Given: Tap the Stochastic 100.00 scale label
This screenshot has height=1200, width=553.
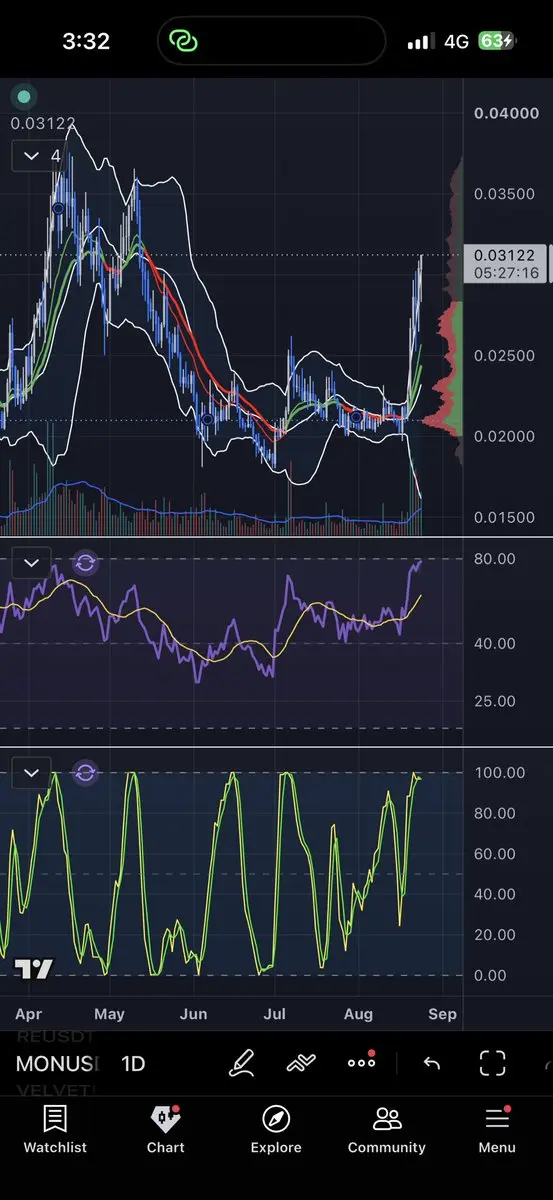Looking at the screenshot, I should [x=499, y=772].
